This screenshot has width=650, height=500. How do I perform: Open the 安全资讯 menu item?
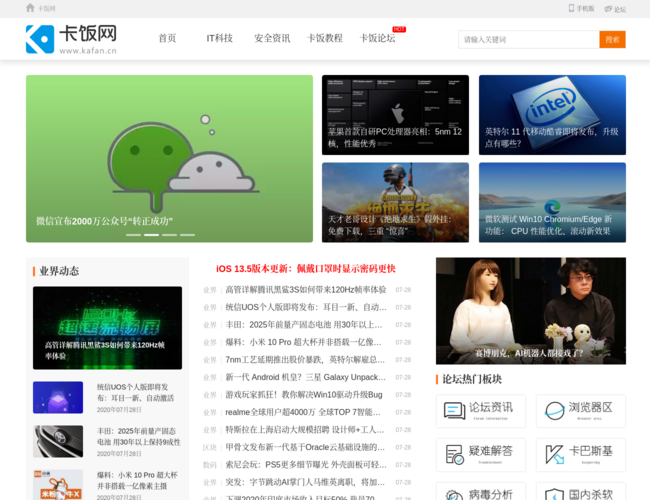(x=272, y=38)
